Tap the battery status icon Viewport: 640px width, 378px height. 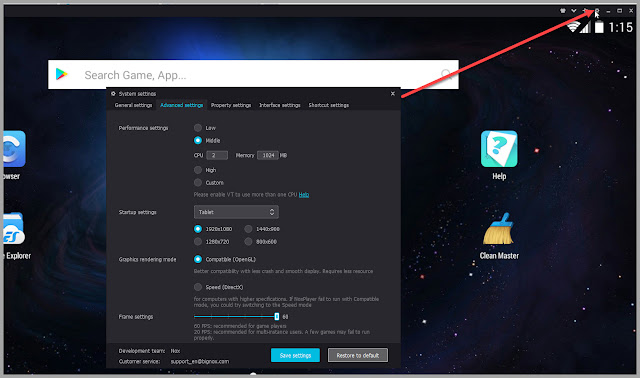point(599,27)
